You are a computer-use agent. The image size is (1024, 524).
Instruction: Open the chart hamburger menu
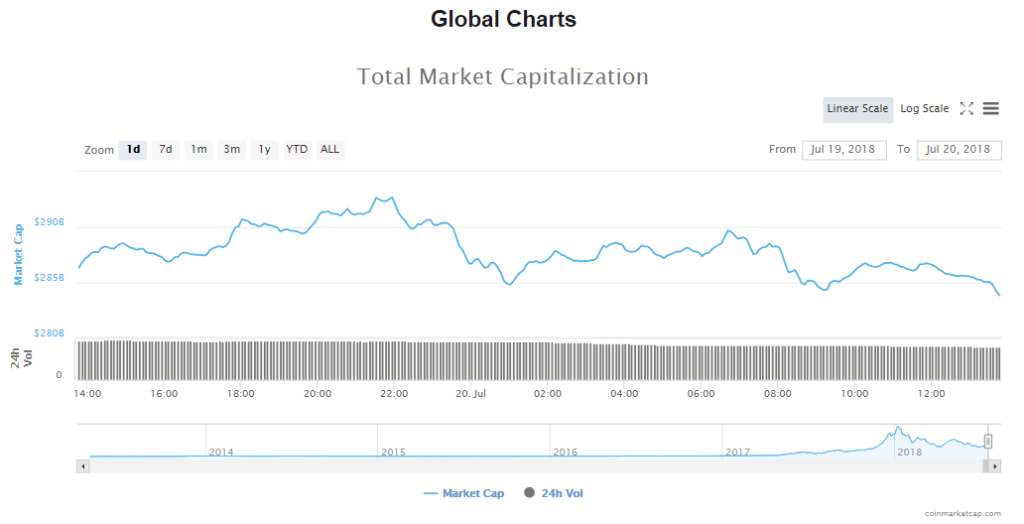pyautogui.click(x=991, y=109)
